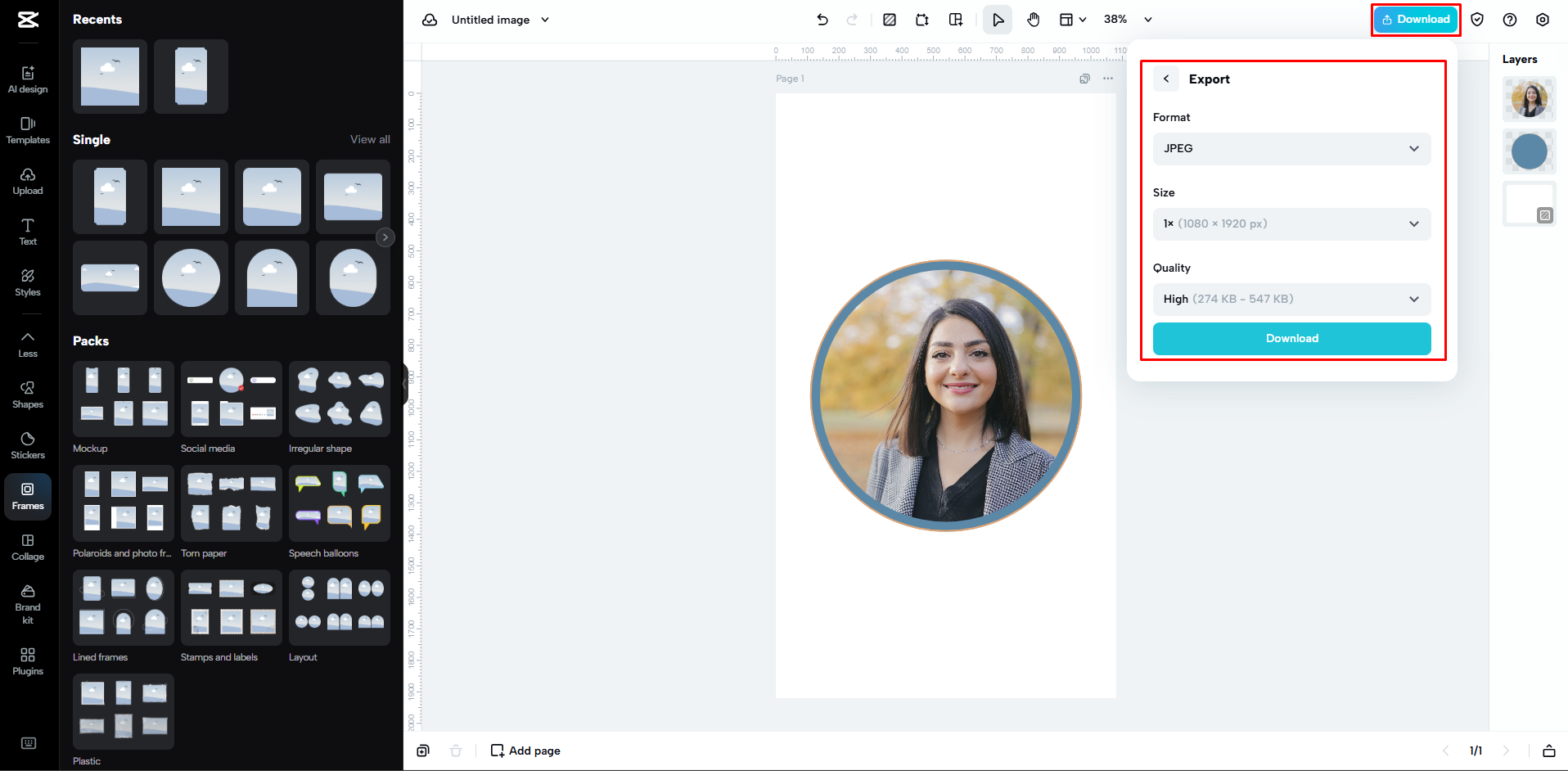
Task: Click the Undo icon
Action: click(822, 19)
